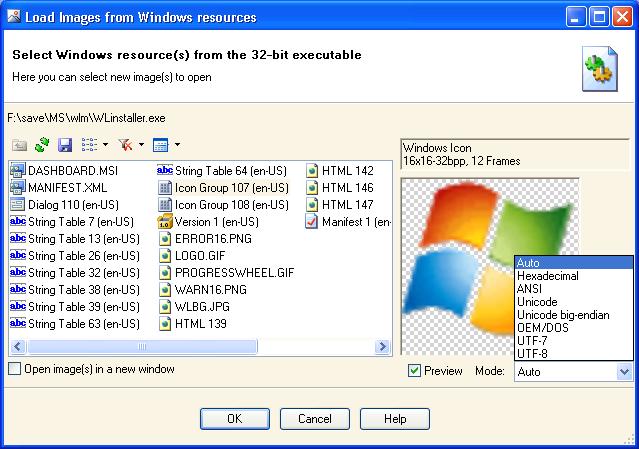Click the Mode combo box arrow
Viewport: 639px width, 449px height.
tap(625, 371)
